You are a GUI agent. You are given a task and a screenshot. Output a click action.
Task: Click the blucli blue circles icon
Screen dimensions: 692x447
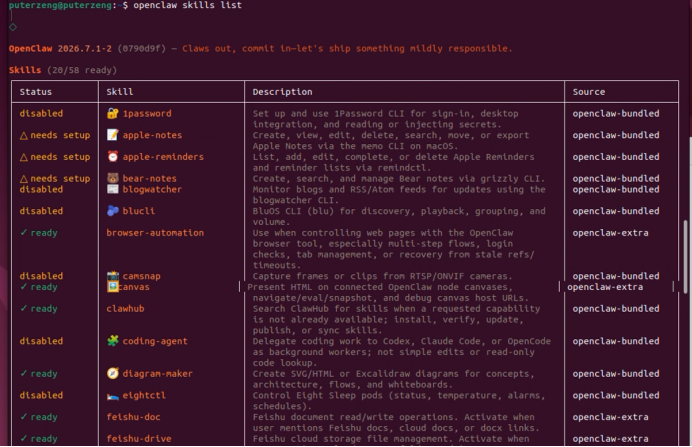[113, 211]
